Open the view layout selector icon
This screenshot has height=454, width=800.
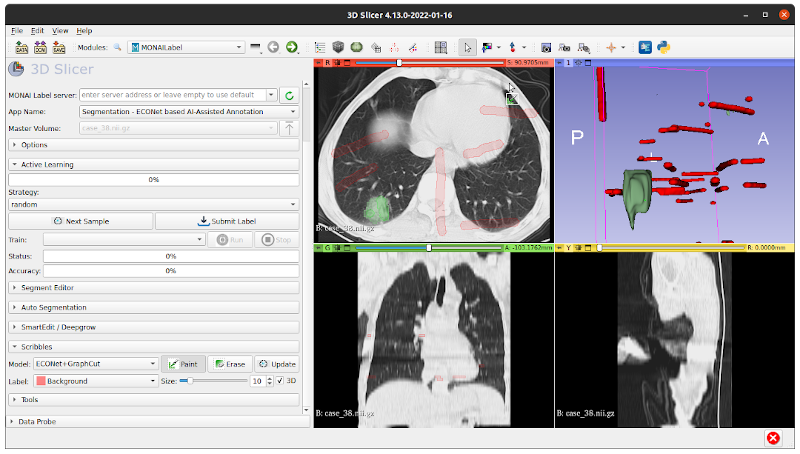coord(441,47)
